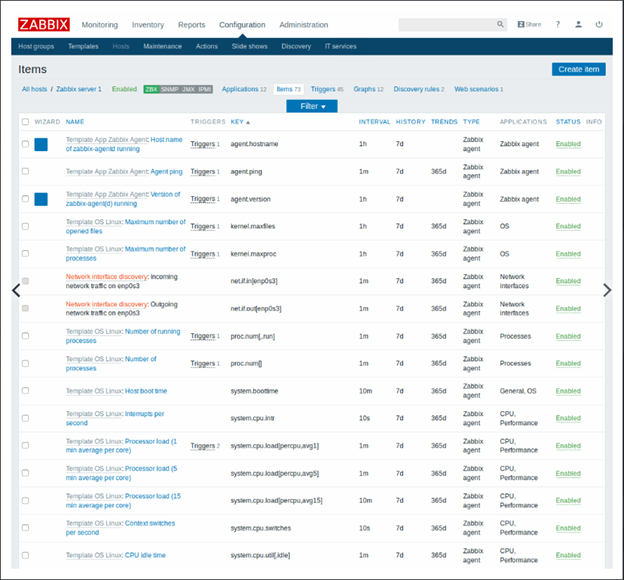624x580 pixels.
Task: Open the user profile icon
Action: pyautogui.click(x=579, y=24)
